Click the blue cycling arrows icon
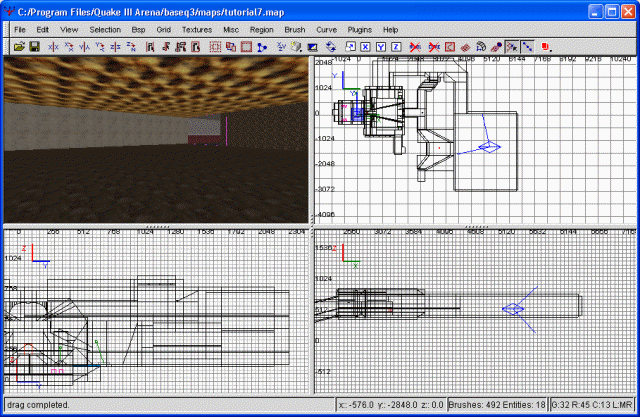Image resolution: width=640 pixels, height=417 pixels. tap(331, 47)
